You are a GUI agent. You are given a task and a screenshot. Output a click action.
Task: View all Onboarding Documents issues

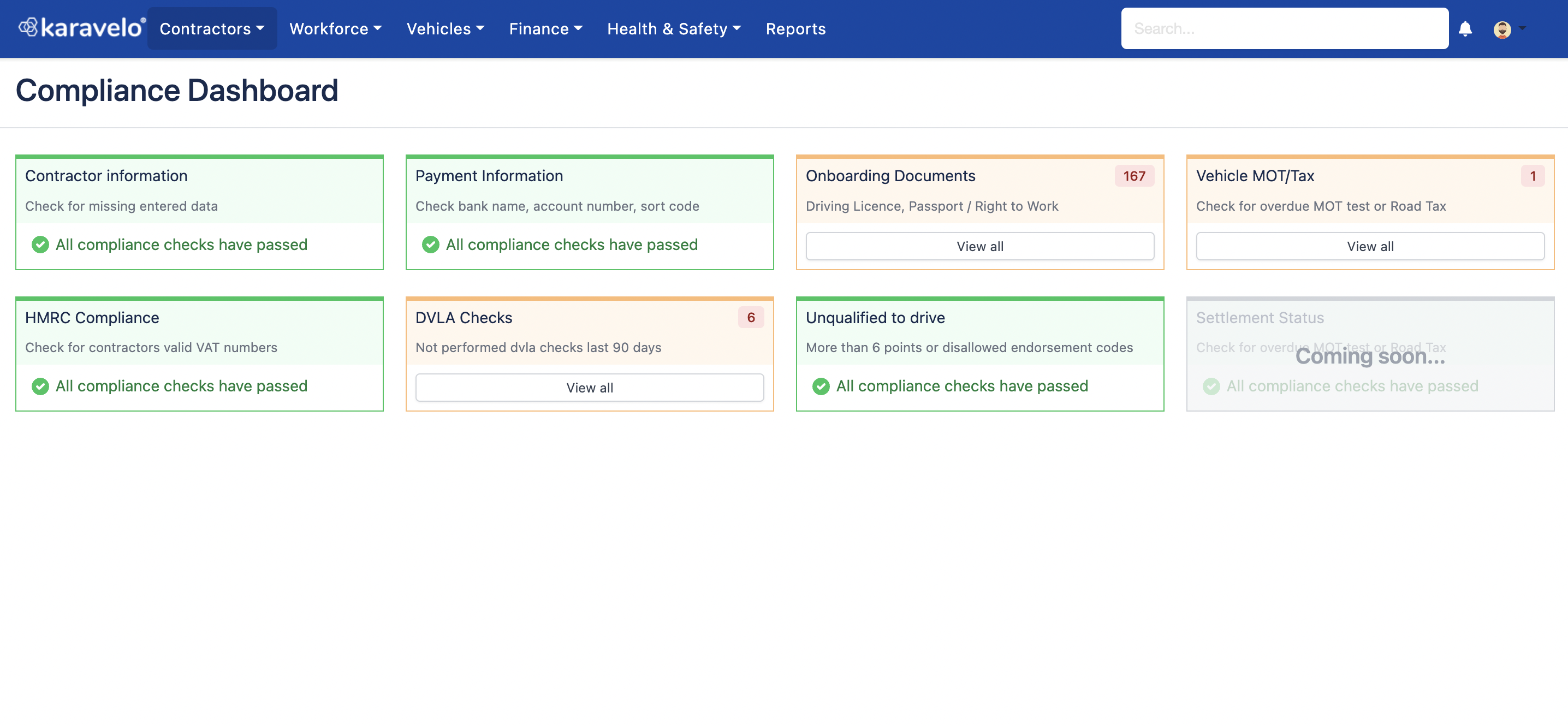click(x=980, y=244)
